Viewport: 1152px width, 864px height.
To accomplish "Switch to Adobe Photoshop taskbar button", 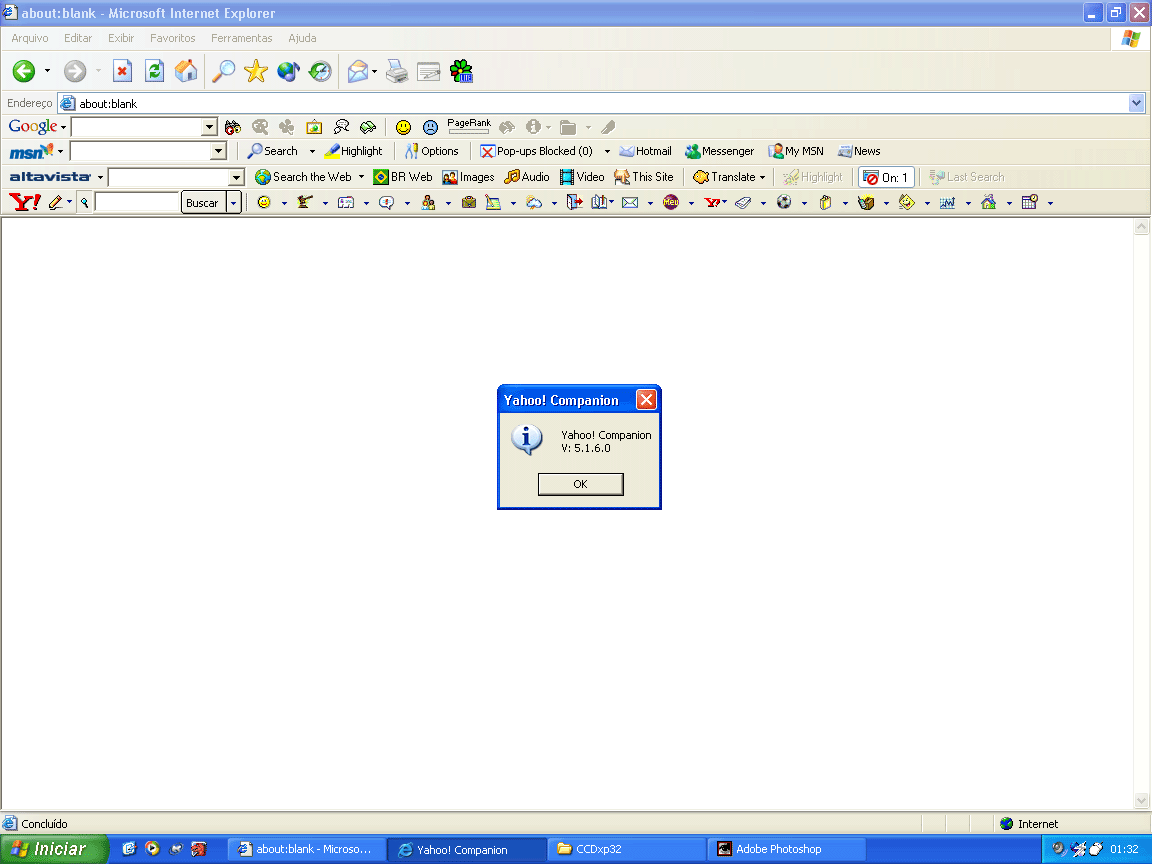I will click(x=788, y=849).
